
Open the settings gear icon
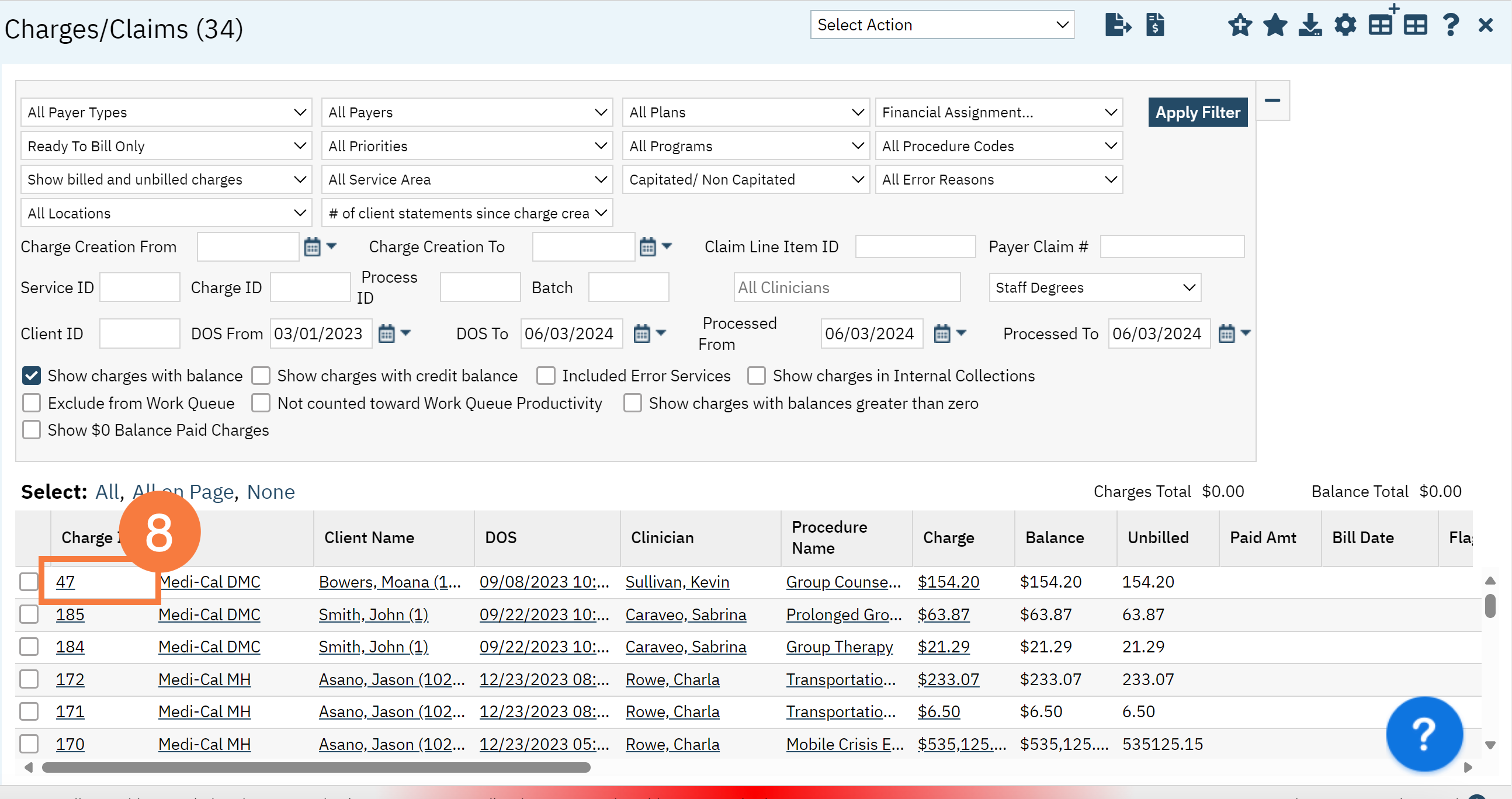(1345, 25)
